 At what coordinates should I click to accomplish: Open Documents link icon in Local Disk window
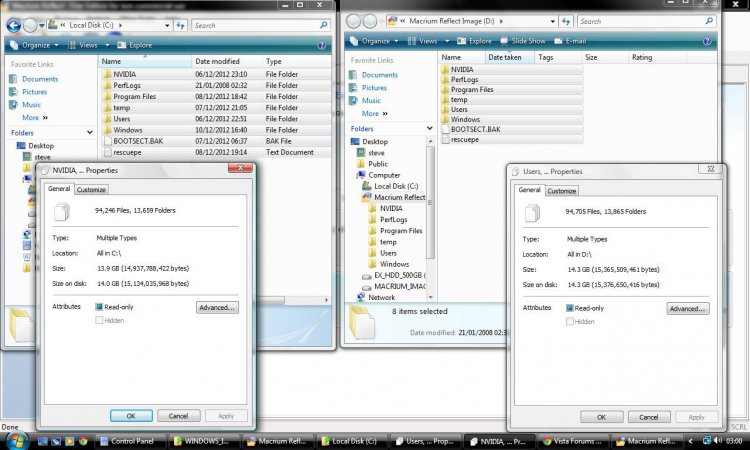click(x=13, y=79)
